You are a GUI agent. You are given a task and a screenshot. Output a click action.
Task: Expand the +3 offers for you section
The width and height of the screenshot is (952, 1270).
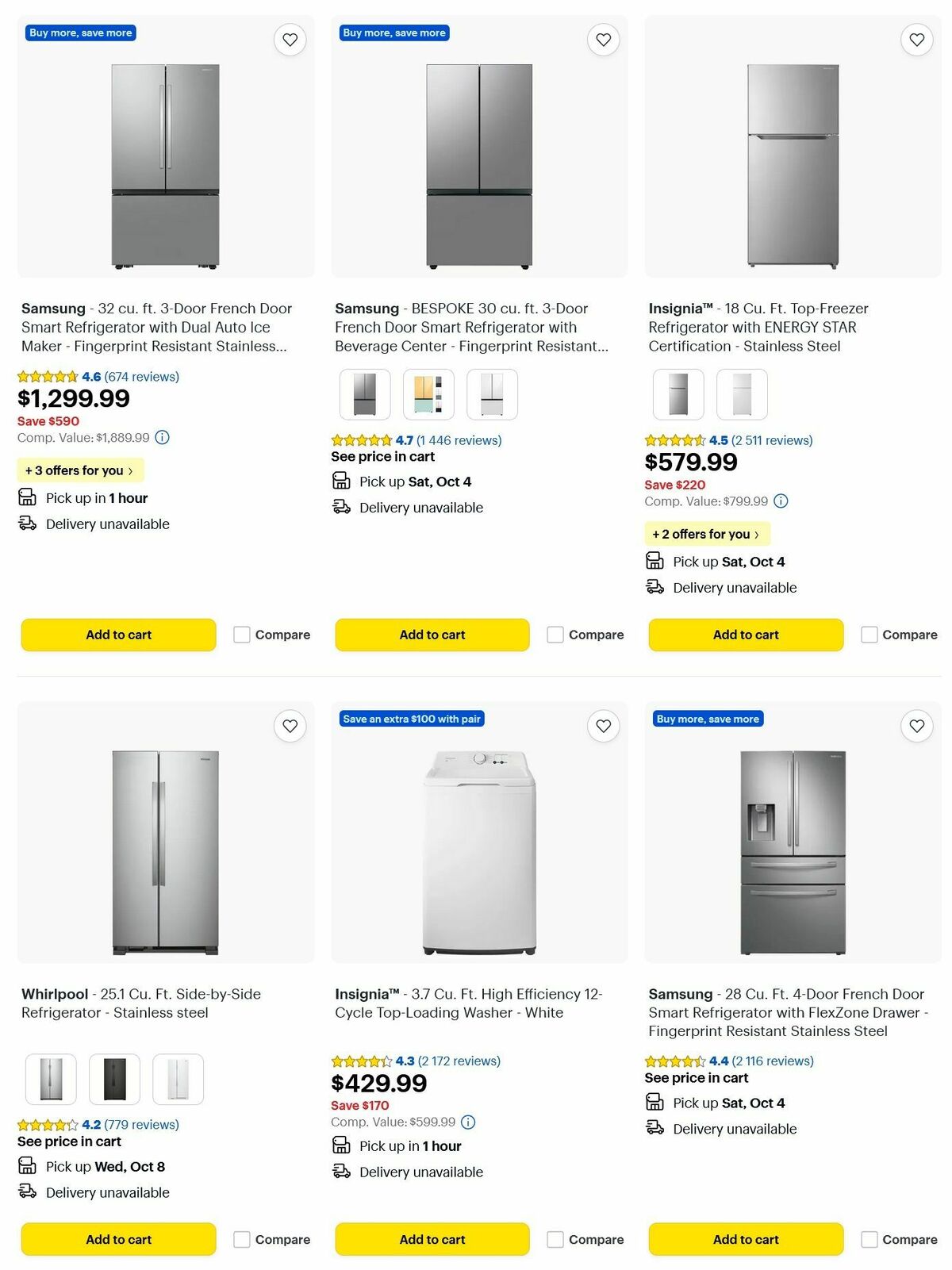point(80,470)
